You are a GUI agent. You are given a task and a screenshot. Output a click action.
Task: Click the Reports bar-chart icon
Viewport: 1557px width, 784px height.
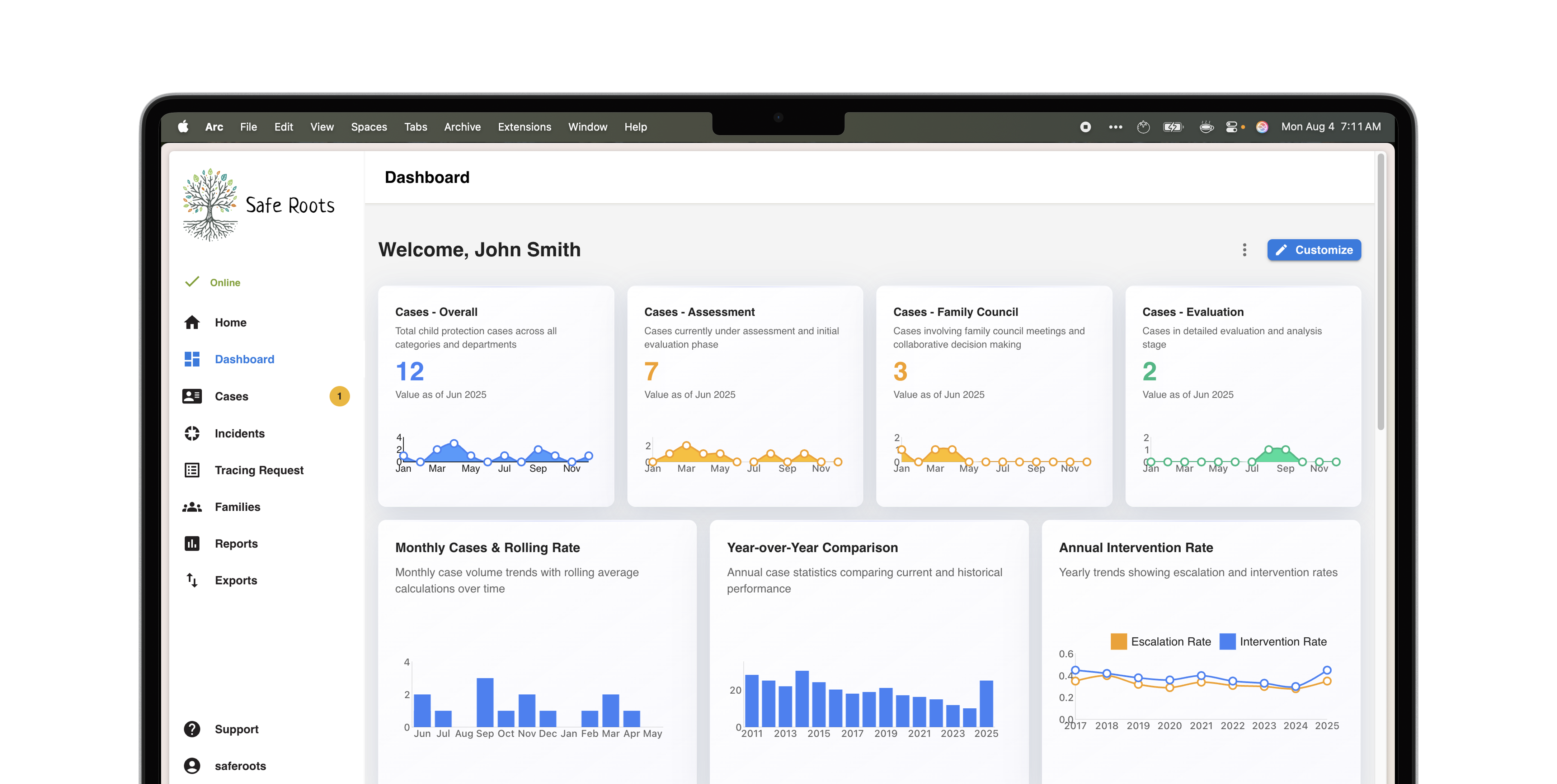click(192, 543)
